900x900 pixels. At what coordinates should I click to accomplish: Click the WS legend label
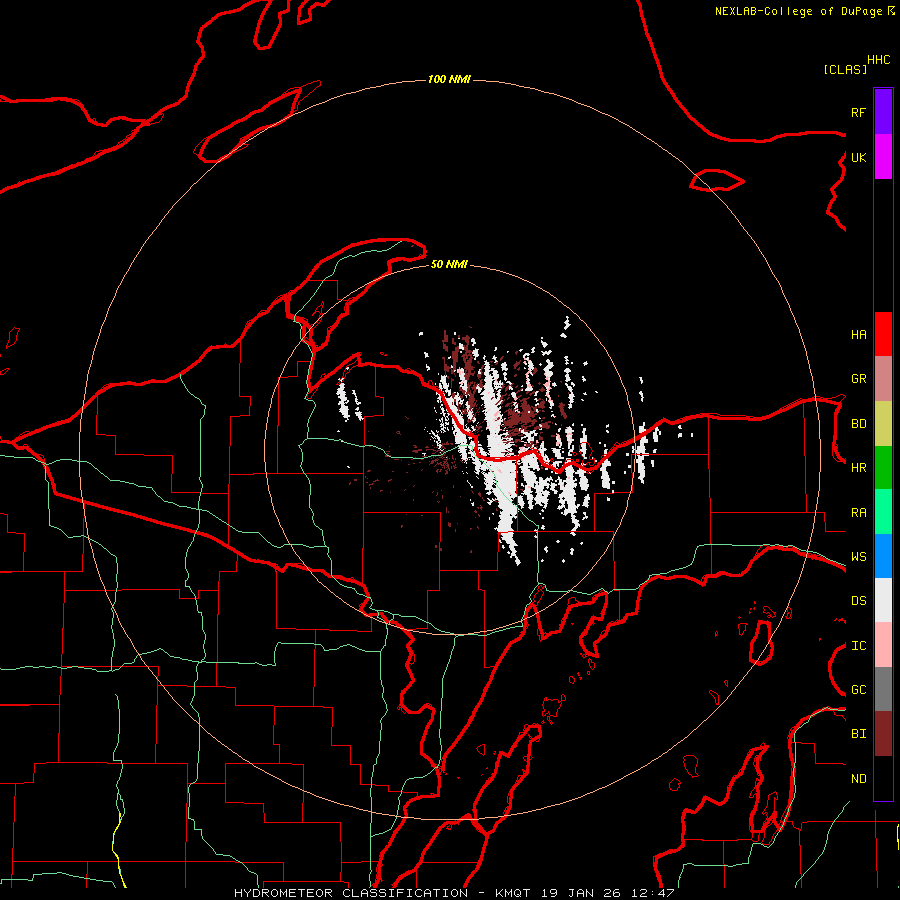point(858,557)
